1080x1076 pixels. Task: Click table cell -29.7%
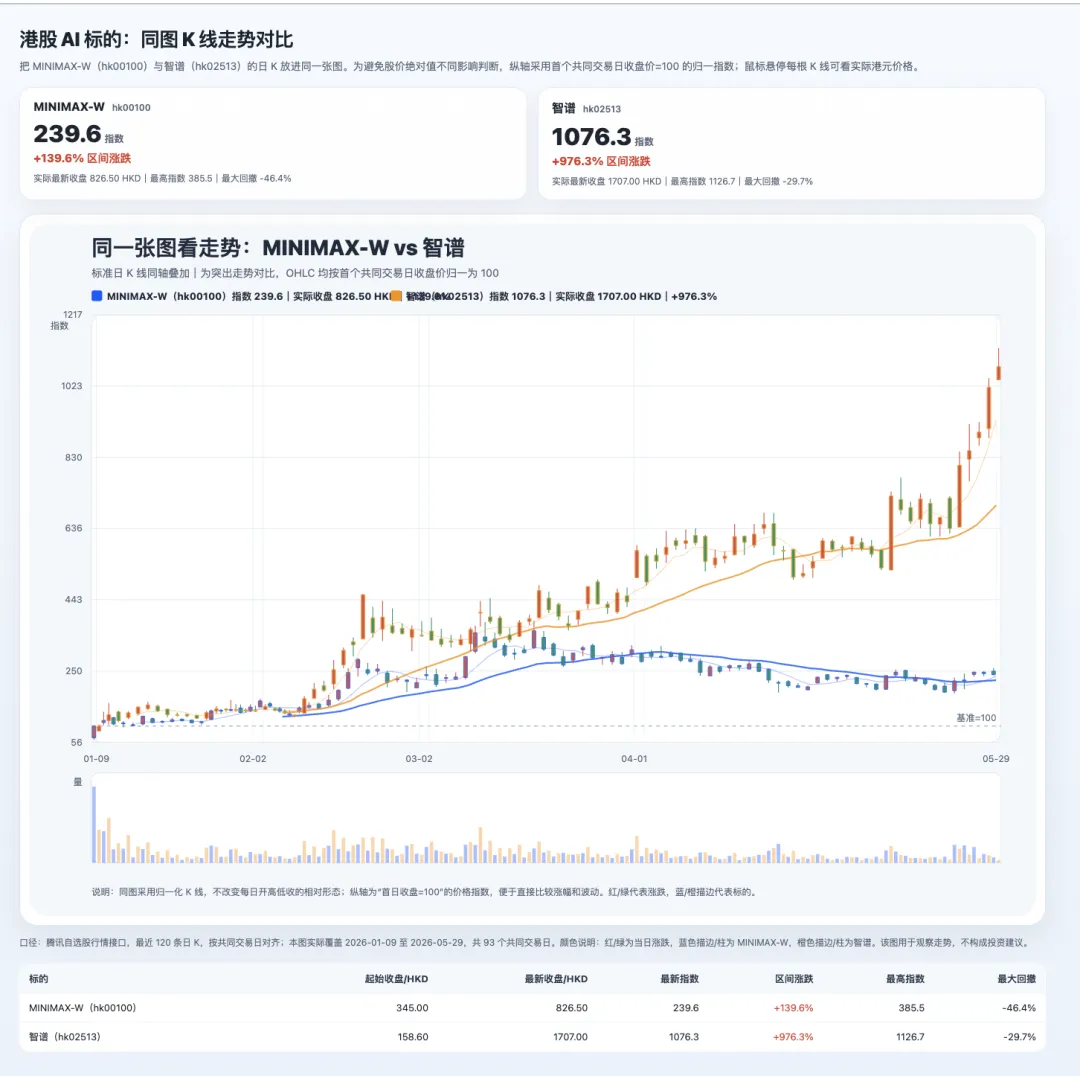(x=1019, y=1037)
